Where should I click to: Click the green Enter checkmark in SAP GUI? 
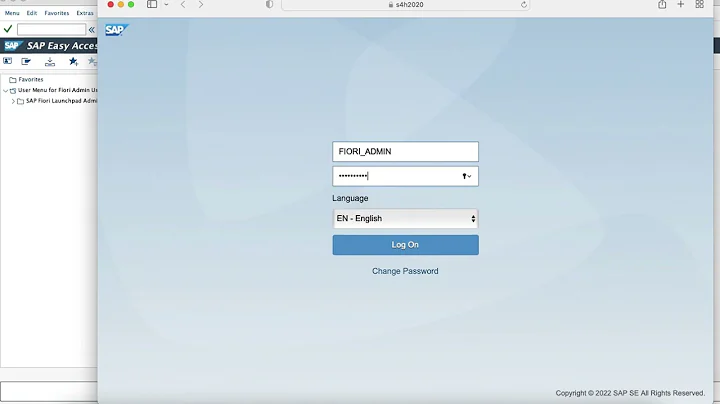click(8, 29)
